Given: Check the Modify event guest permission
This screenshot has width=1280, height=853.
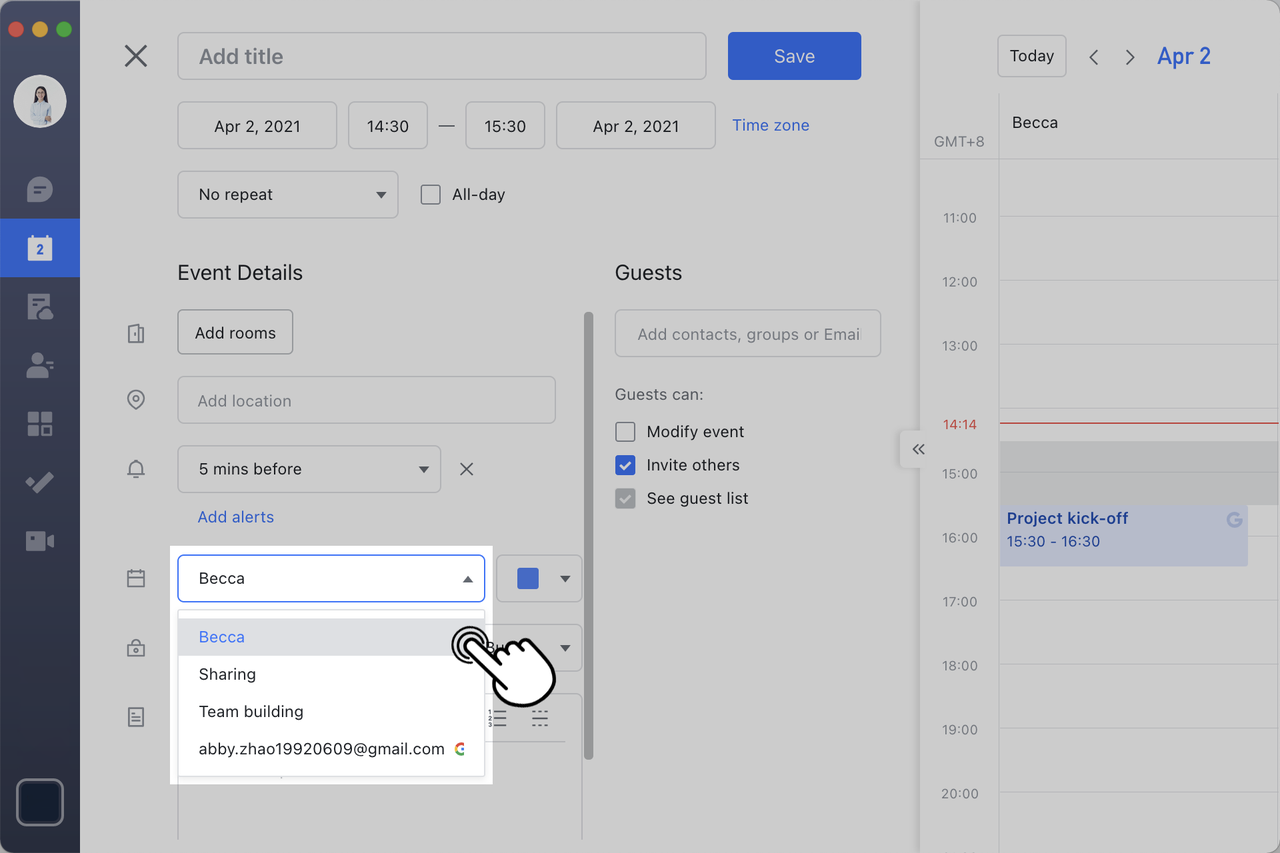Looking at the screenshot, I should coord(625,432).
